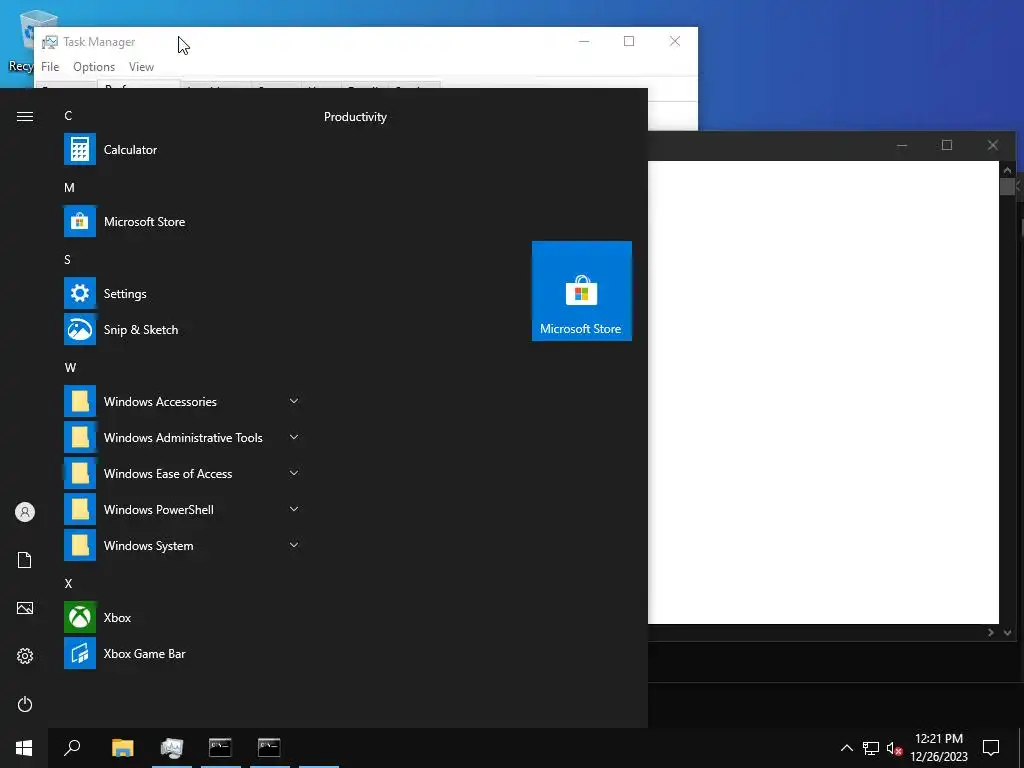
Task: Expand the Start menu hamburger navigation
Action: [x=25, y=116]
